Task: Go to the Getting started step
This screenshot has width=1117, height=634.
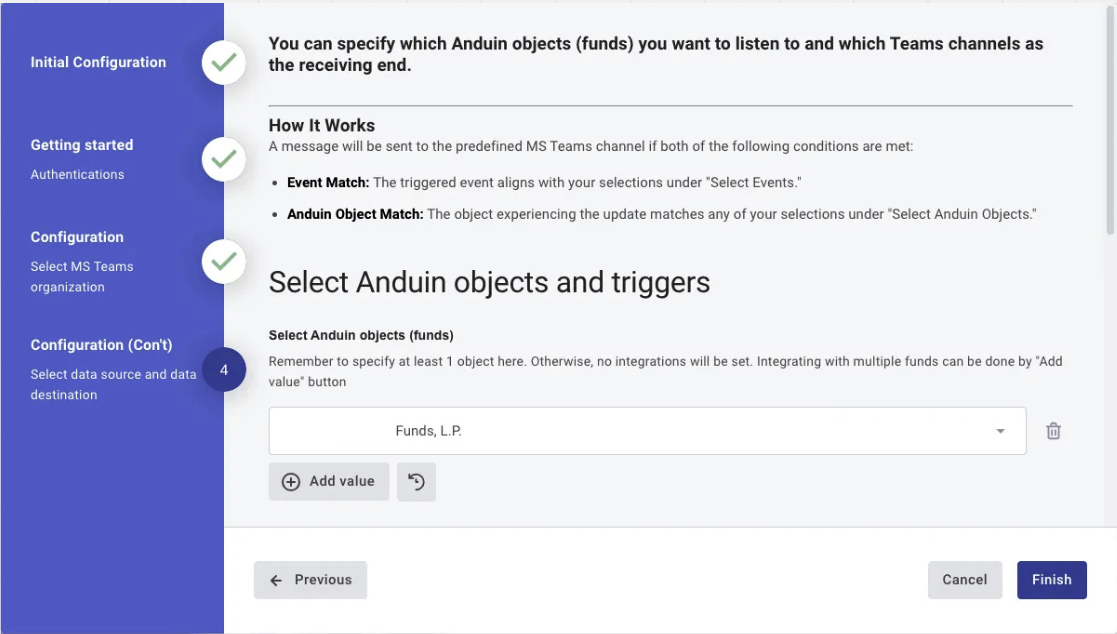Action: click(x=82, y=145)
